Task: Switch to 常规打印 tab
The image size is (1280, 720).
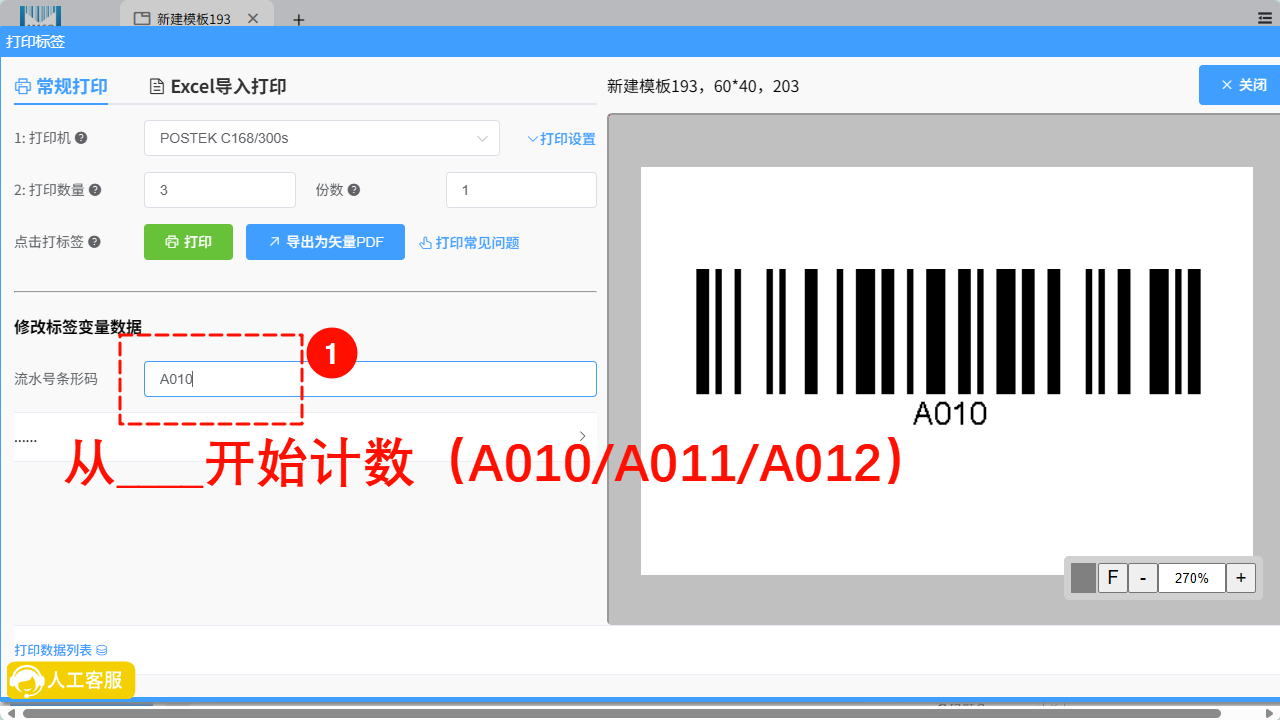Action: coord(61,86)
